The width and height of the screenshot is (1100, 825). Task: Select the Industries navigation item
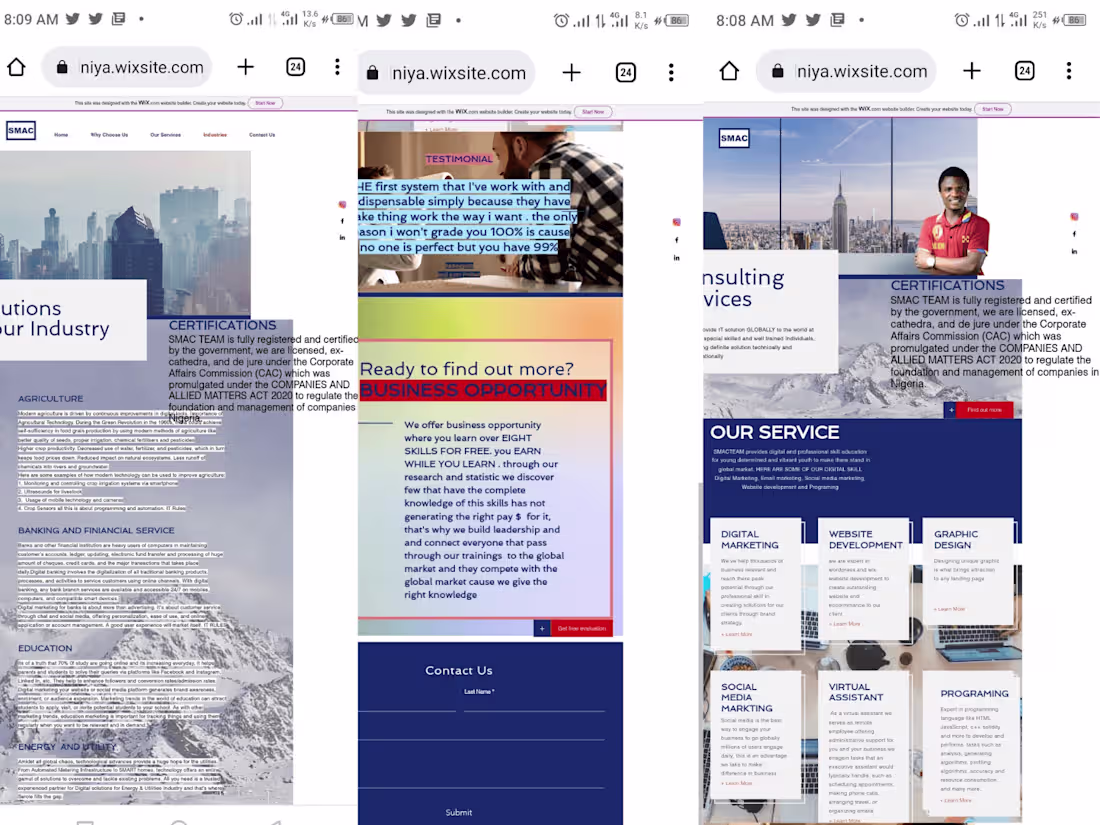pyautogui.click(x=215, y=134)
